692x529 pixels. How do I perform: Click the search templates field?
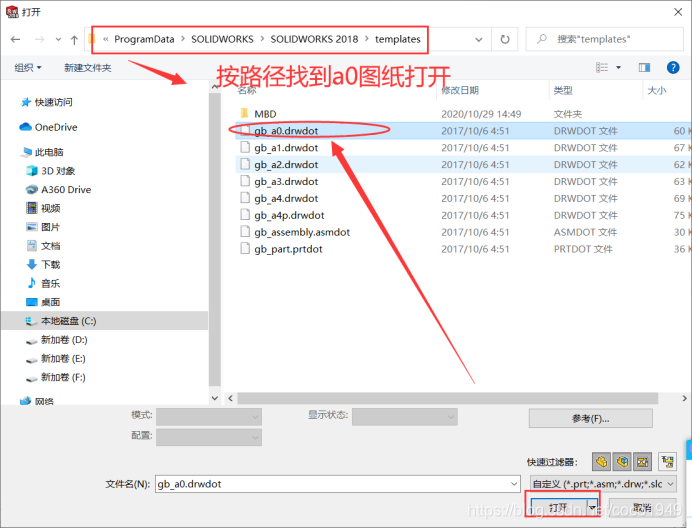pos(605,39)
